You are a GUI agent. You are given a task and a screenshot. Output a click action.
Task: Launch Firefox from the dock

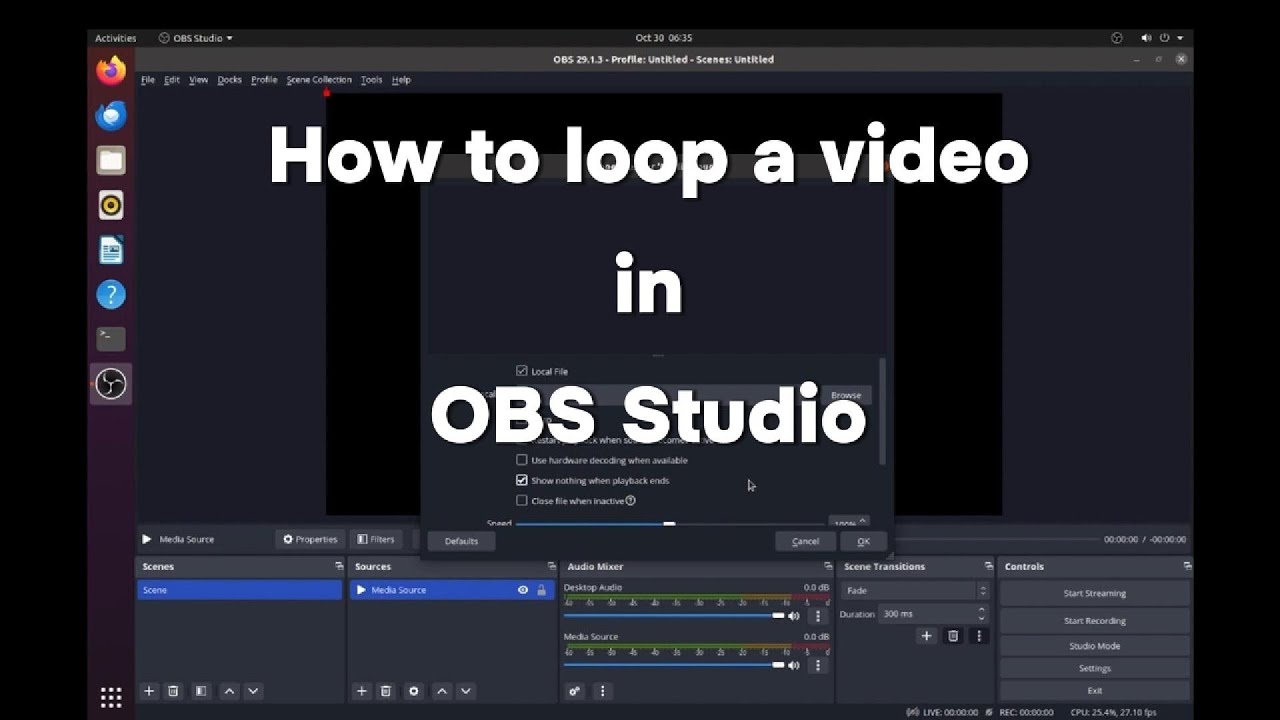point(111,70)
